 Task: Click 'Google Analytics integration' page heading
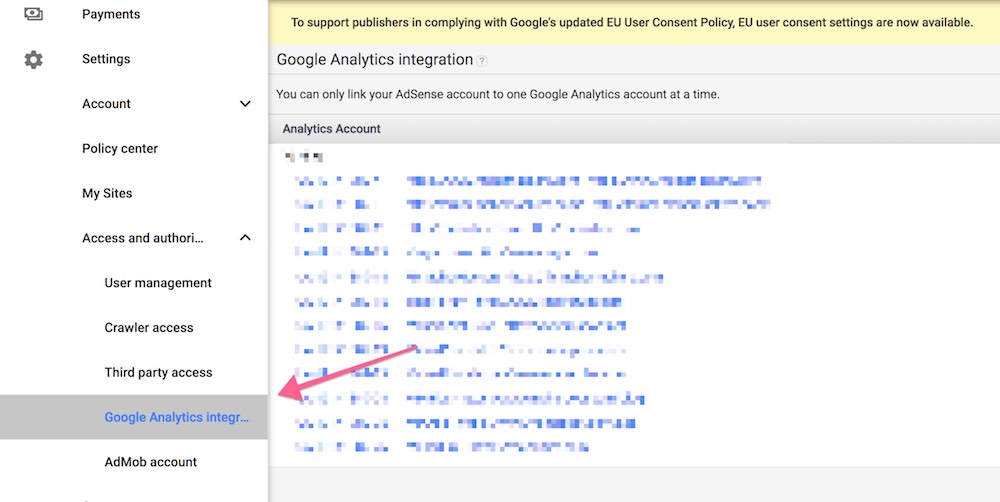tap(375, 59)
